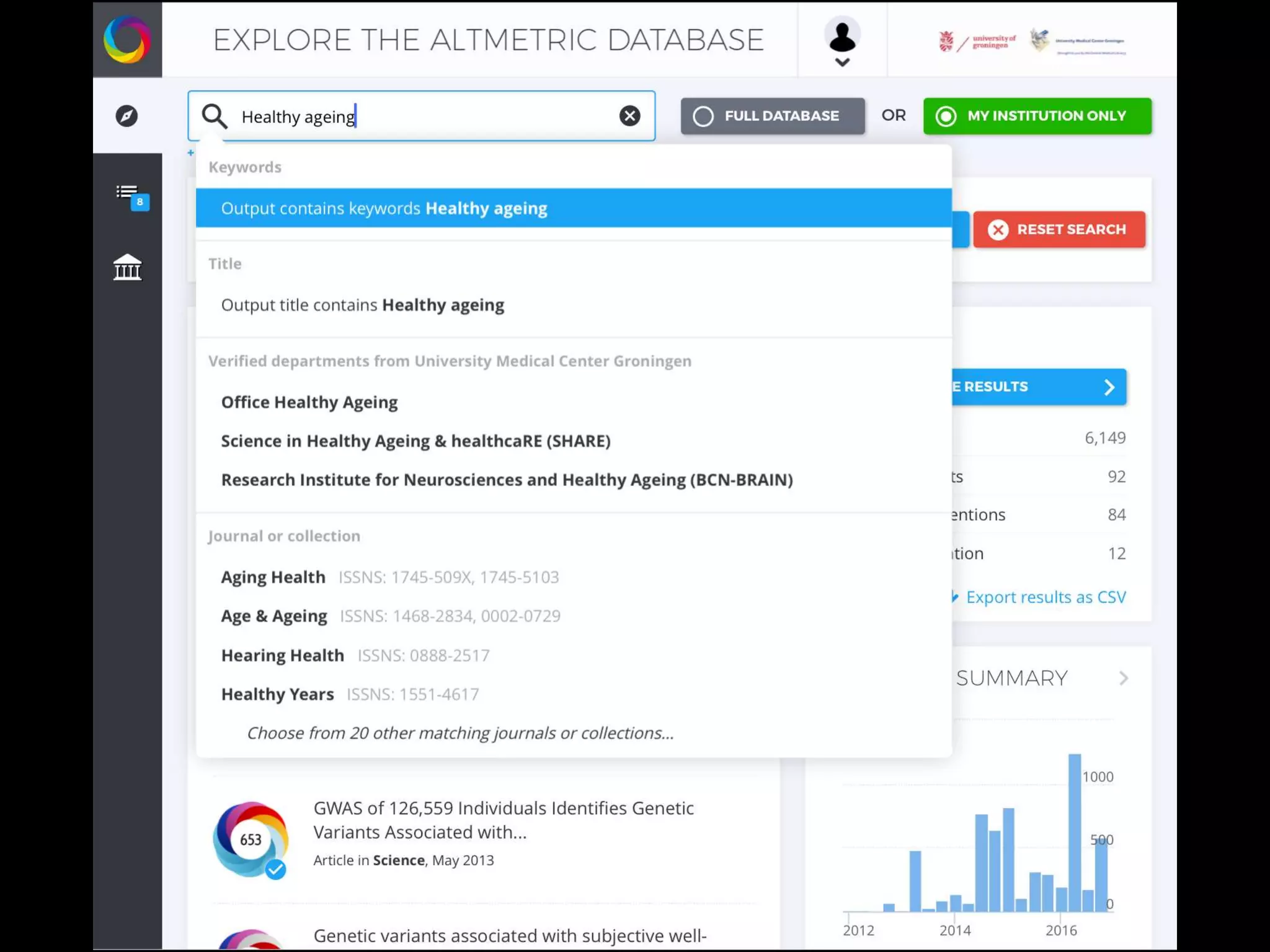Choose Output title contains Healthy ageing

[x=363, y=305]
